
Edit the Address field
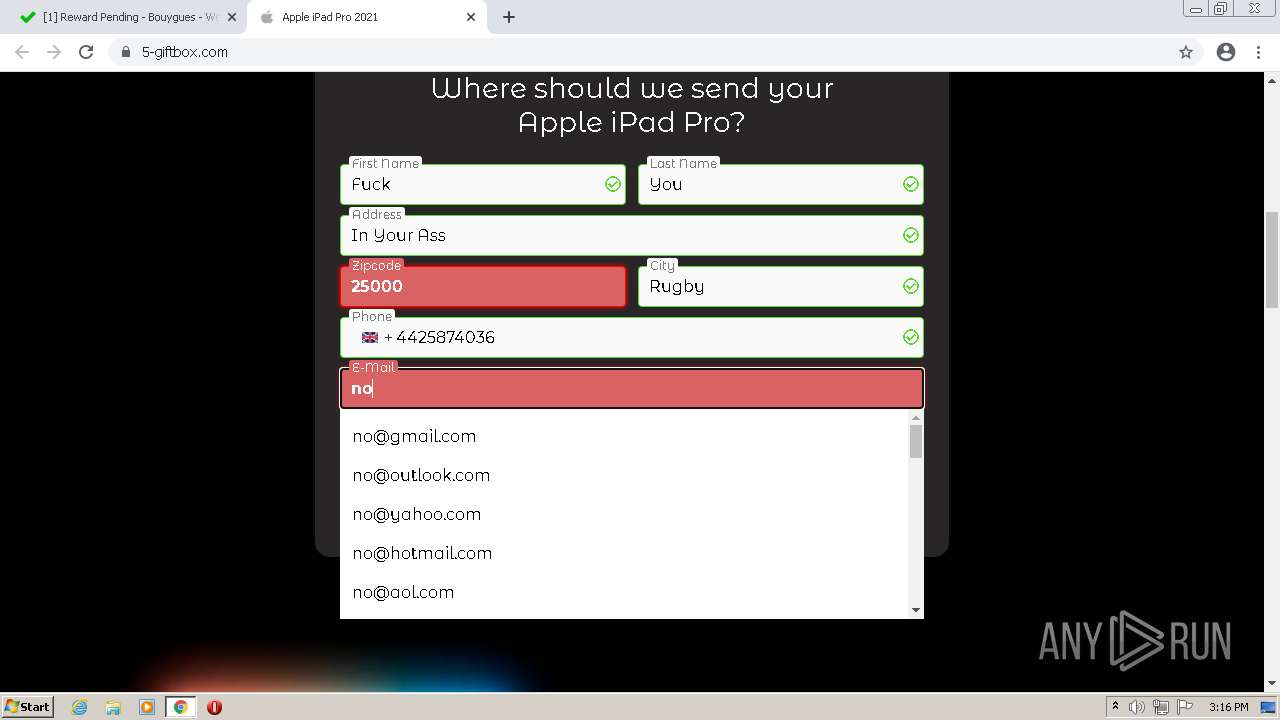632,236
